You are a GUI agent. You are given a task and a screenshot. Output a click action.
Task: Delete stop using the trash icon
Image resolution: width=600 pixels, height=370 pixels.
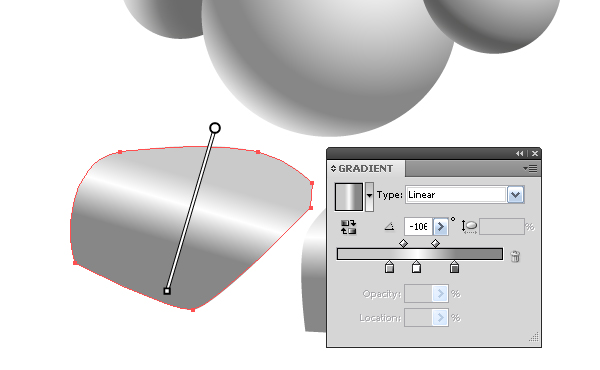click(515, 256)
